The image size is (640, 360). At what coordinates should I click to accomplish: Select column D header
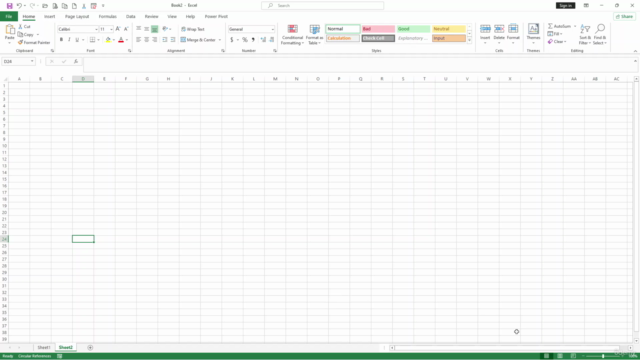coord(83,79)
